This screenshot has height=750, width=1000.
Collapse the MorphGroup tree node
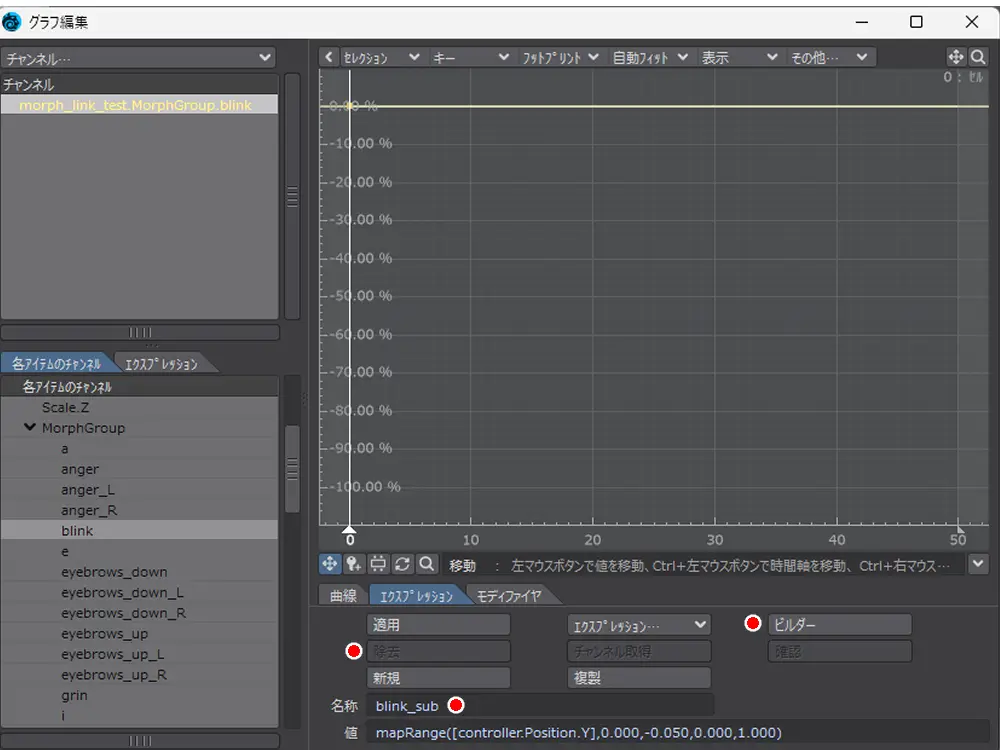(x=30, y=428)
